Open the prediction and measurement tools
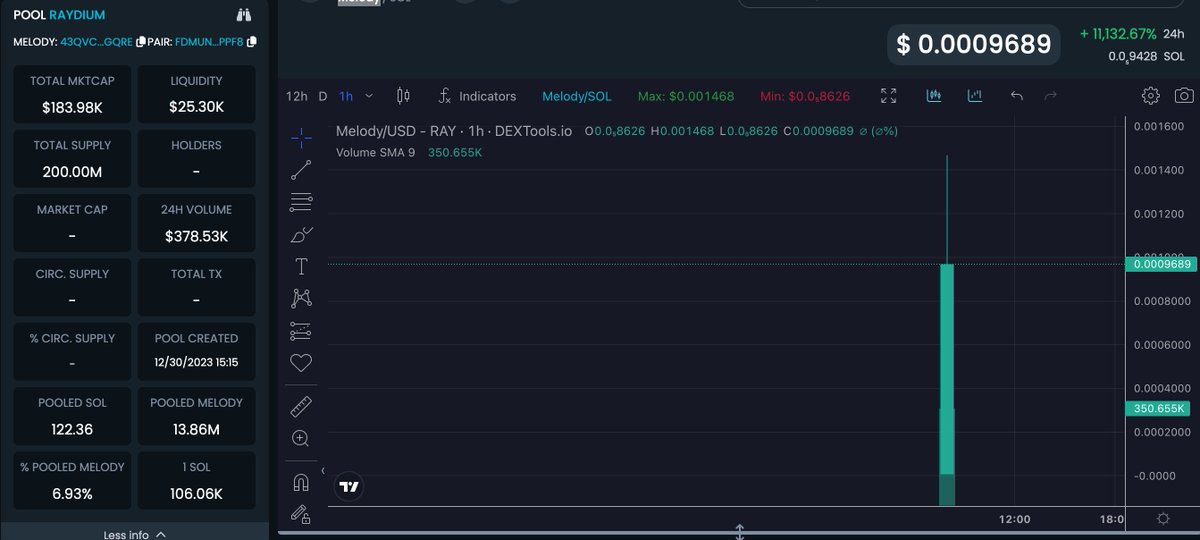The width and height of the screenshot is (1200, 540). [x=301, y=331]
